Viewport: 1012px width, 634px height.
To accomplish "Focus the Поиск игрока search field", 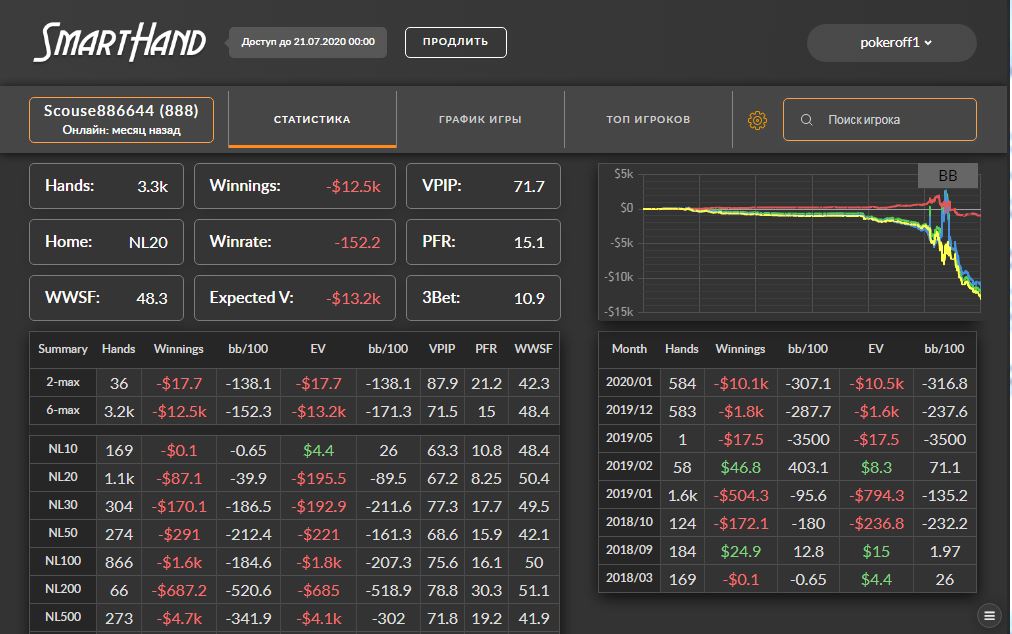I will [x=890, y=120].
